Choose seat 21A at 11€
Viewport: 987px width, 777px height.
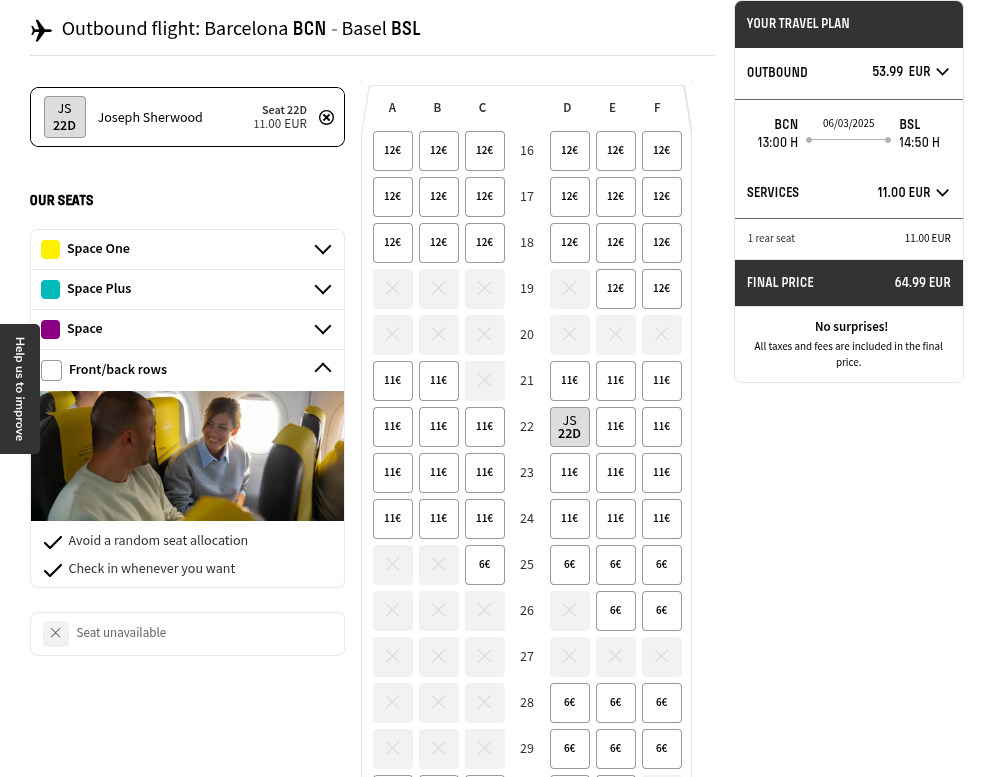pos(393,381)
